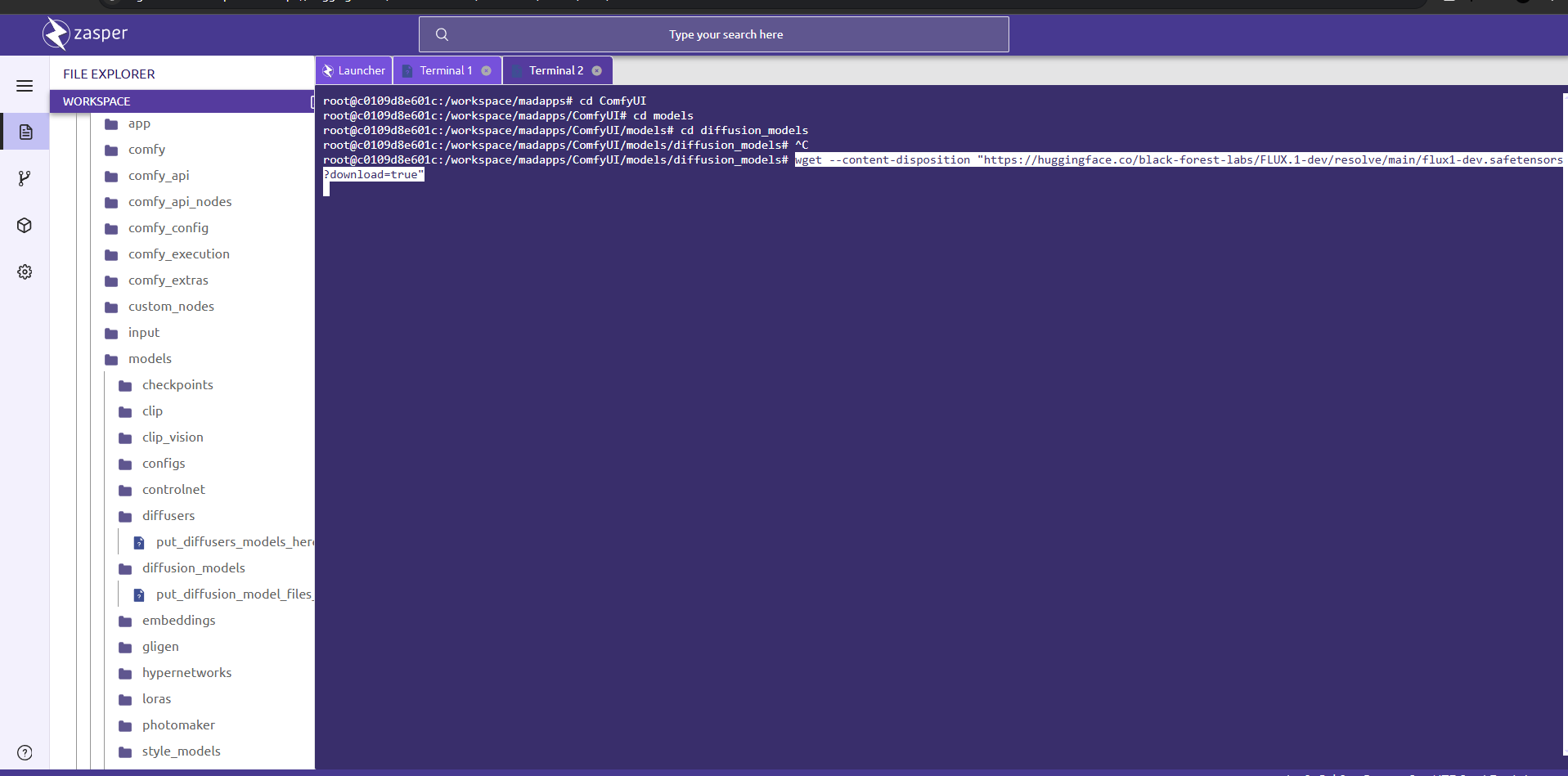Expand the configs folder
This screenshot has width=1568, height=776.
(x=164, y=464)
